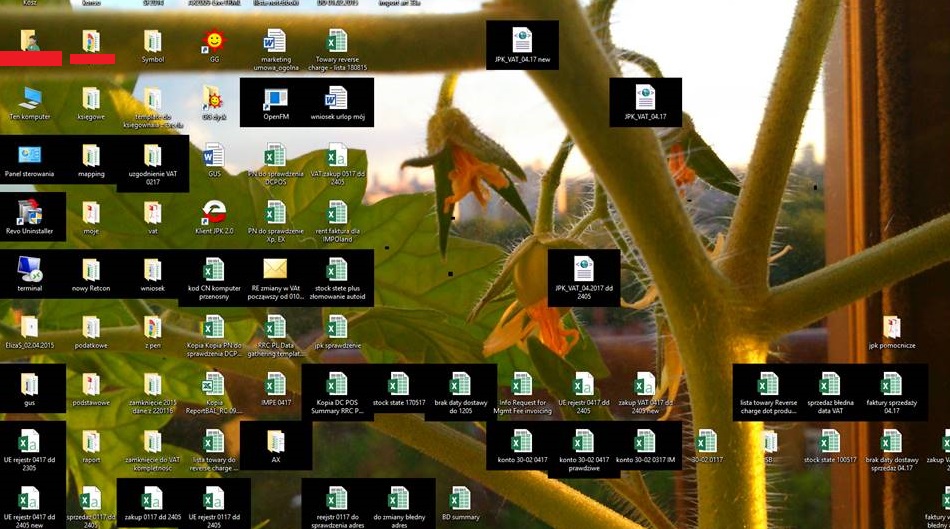Select the OpenFM shortcut icon

click(275, 99)
